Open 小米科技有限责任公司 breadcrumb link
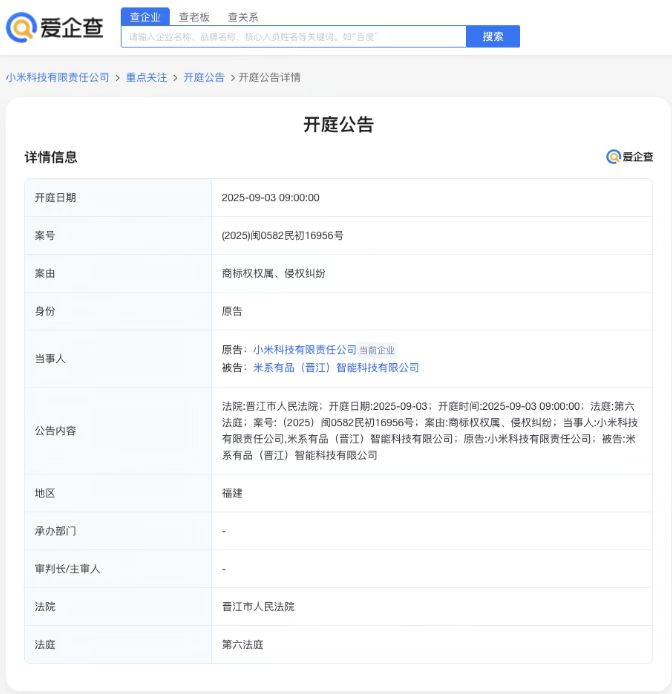 (x=57, y=77)
